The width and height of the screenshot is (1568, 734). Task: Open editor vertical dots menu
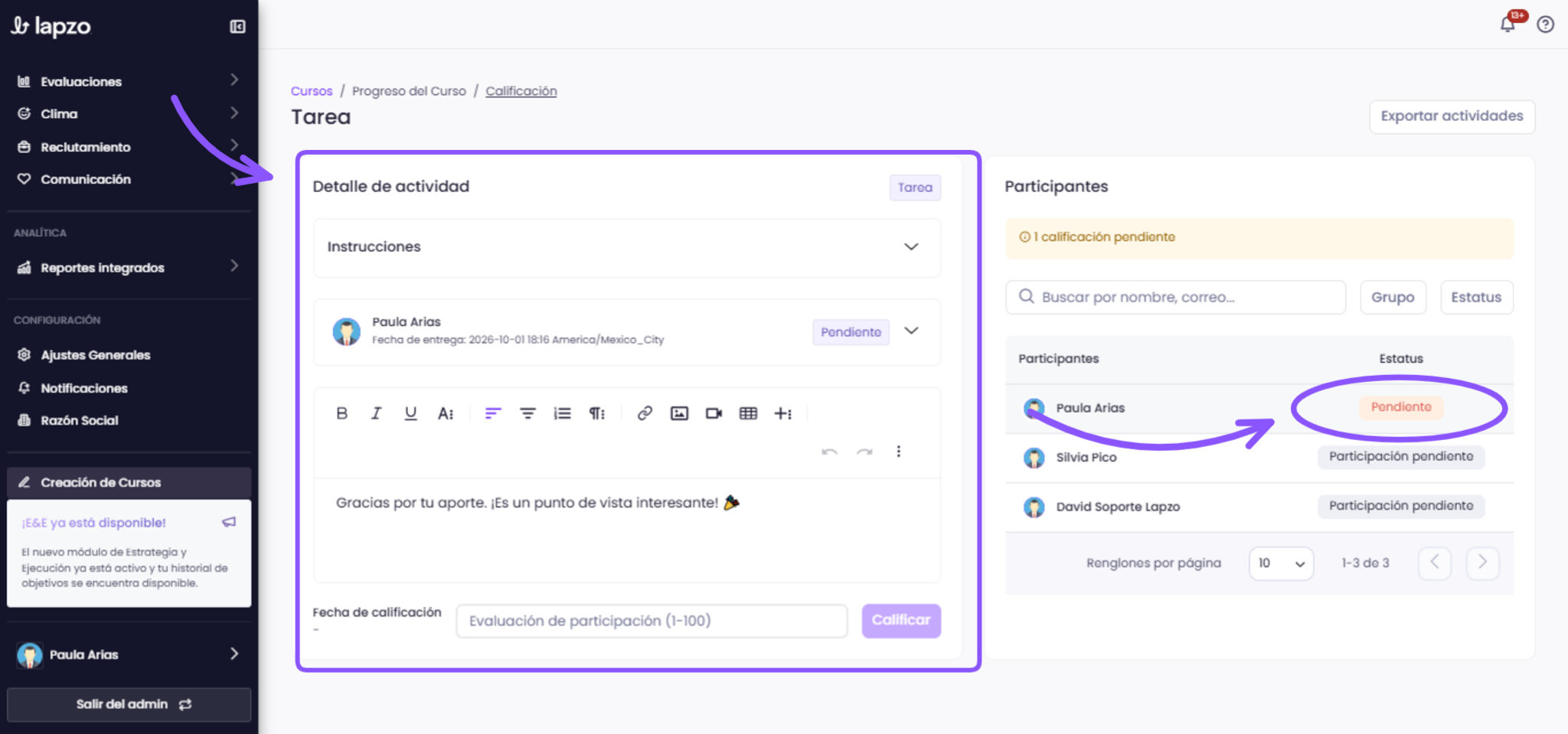[x=899, y=452]
